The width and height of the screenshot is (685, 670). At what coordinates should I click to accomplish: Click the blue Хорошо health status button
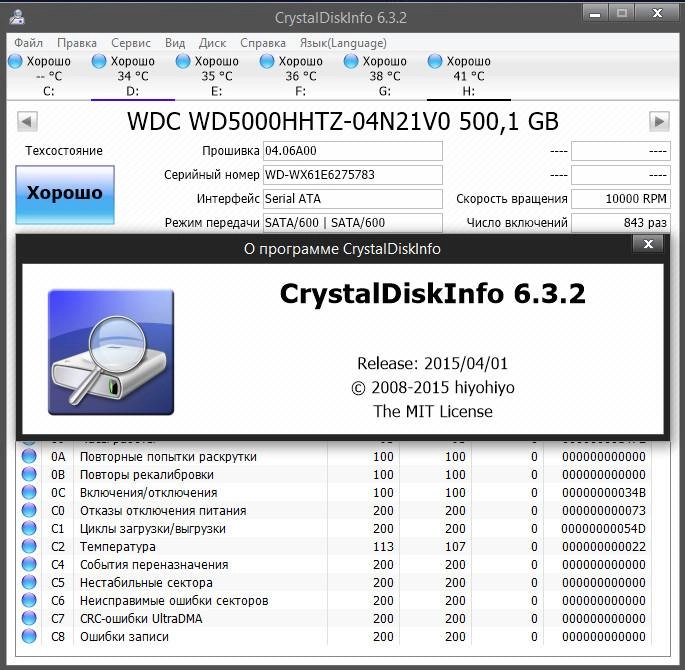65,194
